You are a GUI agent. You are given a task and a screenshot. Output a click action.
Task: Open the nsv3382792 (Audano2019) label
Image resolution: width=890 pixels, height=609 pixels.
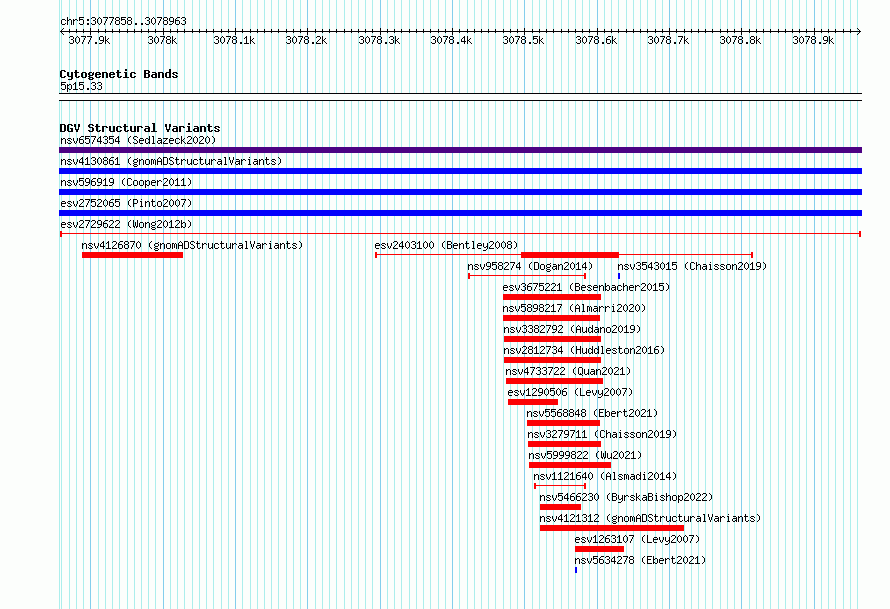tap(572, 329)
